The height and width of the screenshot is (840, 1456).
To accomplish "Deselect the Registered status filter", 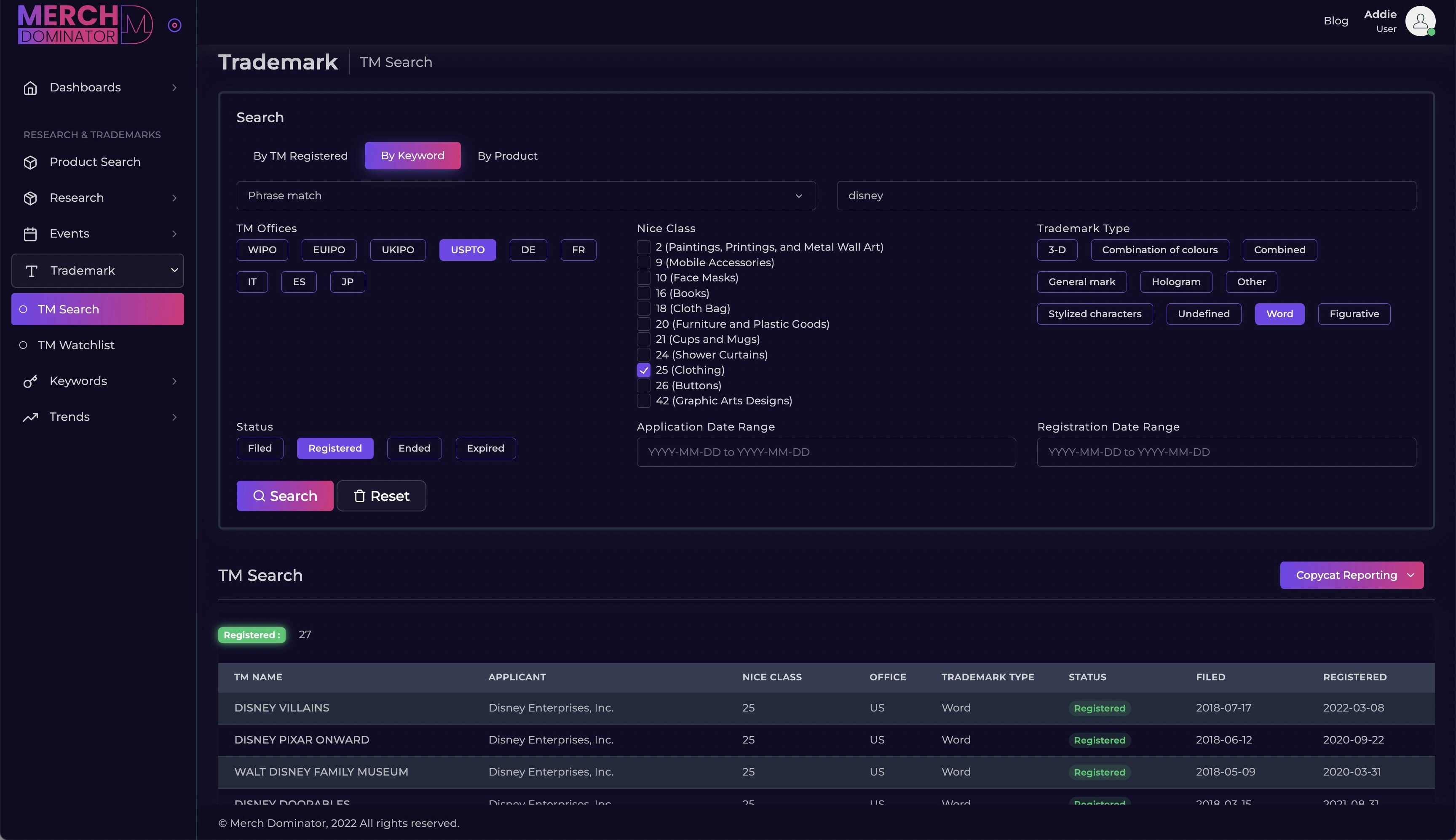I will (x=335, y=448).
